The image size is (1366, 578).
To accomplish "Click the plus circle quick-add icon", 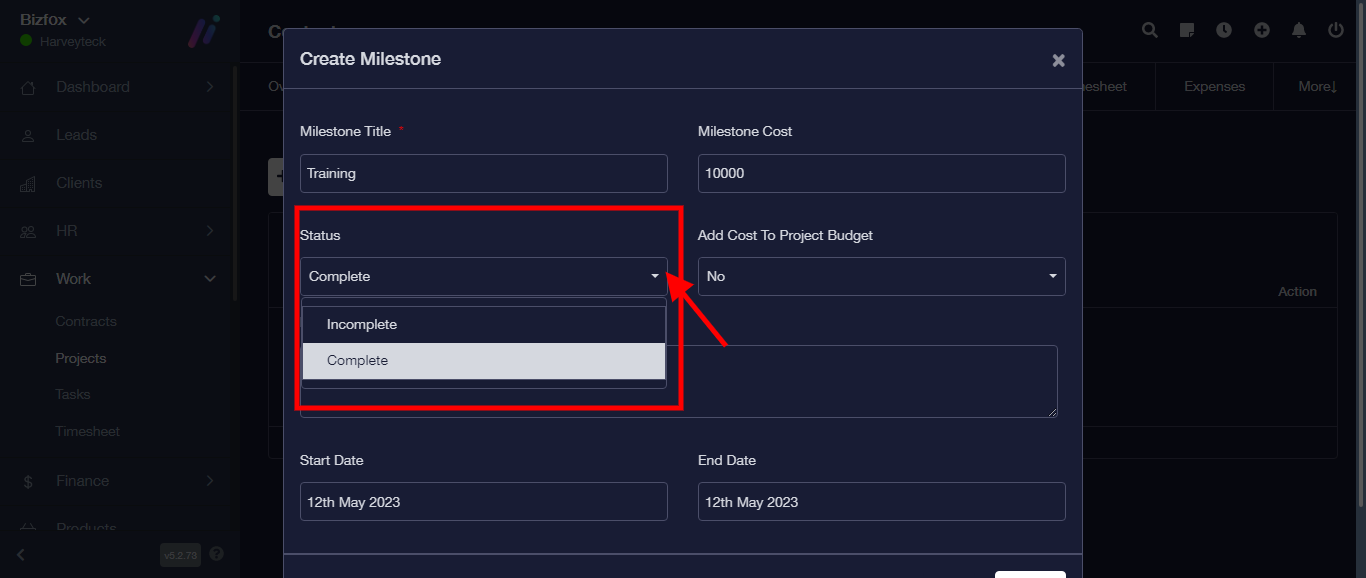I will tap(1262, 30).
